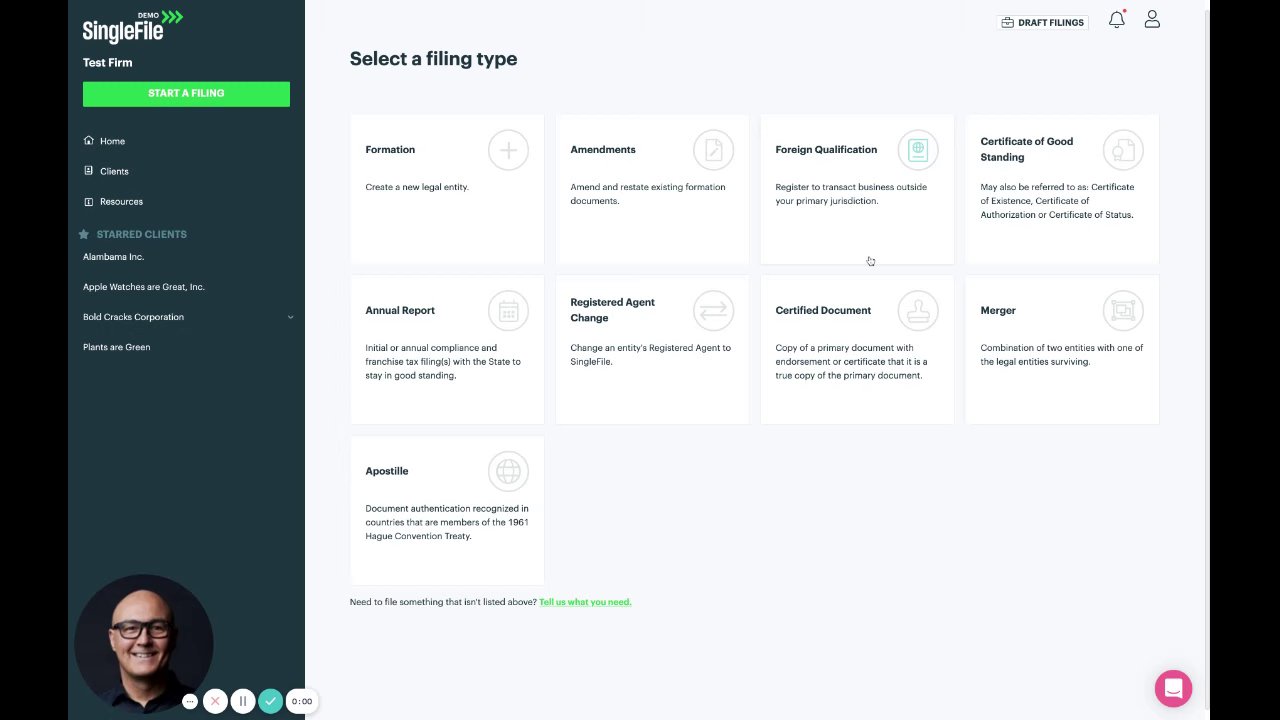This screenshot has width=1280, height=720.
Task: Pause the screen recording
Action: click(x=242, y=701)
